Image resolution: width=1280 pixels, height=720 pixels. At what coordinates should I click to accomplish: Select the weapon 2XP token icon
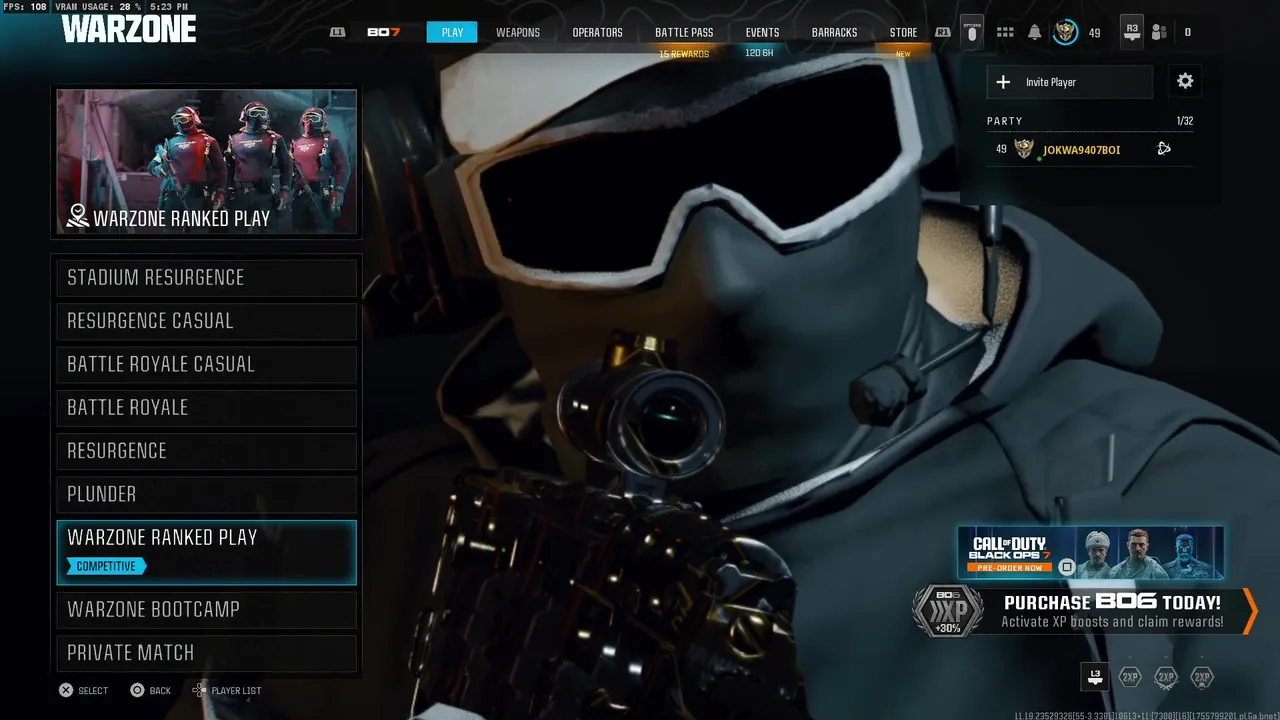(1166, 677)
